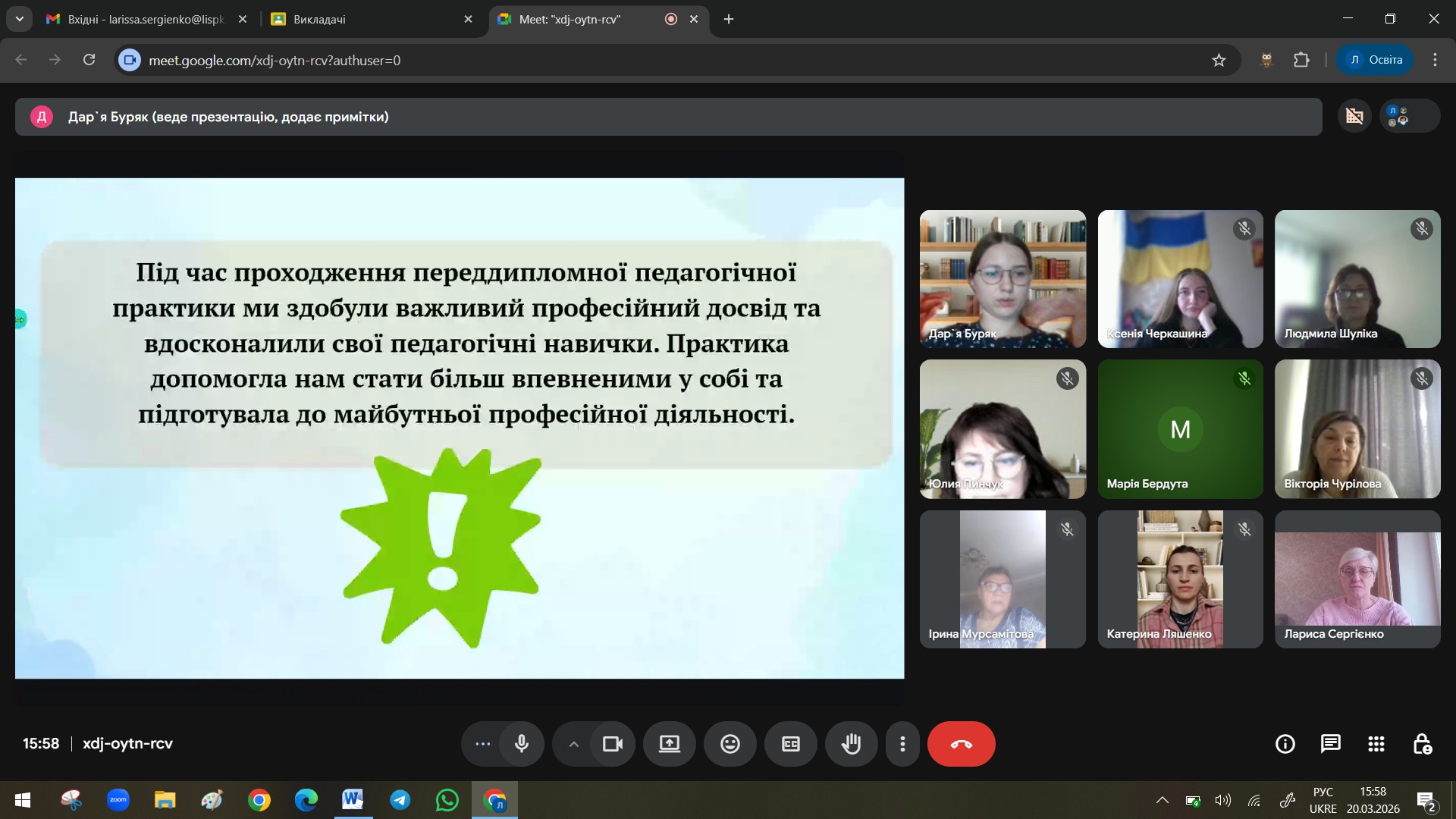Open meeting details info icon

coord(1285,744)
